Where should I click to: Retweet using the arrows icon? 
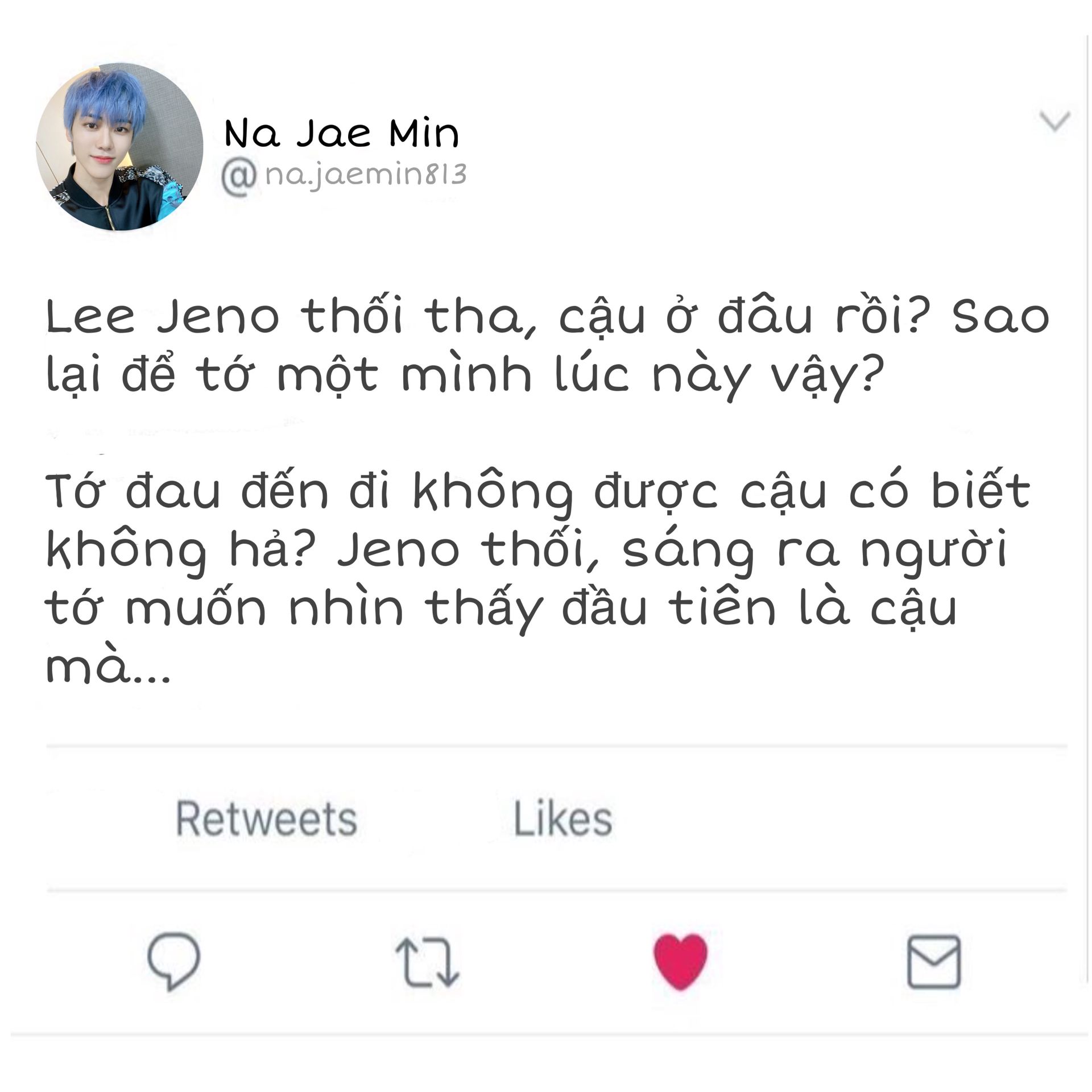pyautogui.click(x=427, y=962)
